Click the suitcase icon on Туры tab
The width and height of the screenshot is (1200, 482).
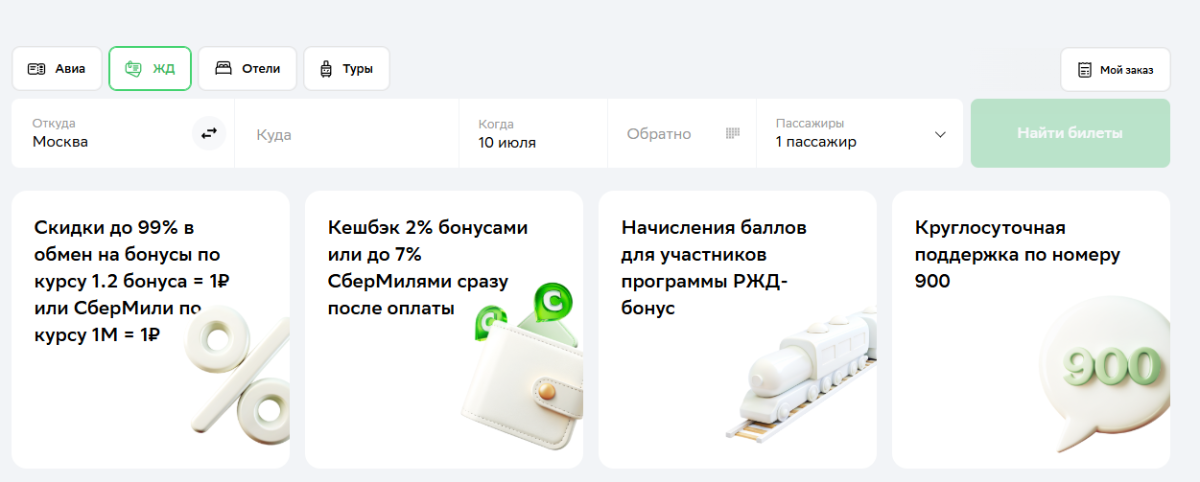pos(325,69)
